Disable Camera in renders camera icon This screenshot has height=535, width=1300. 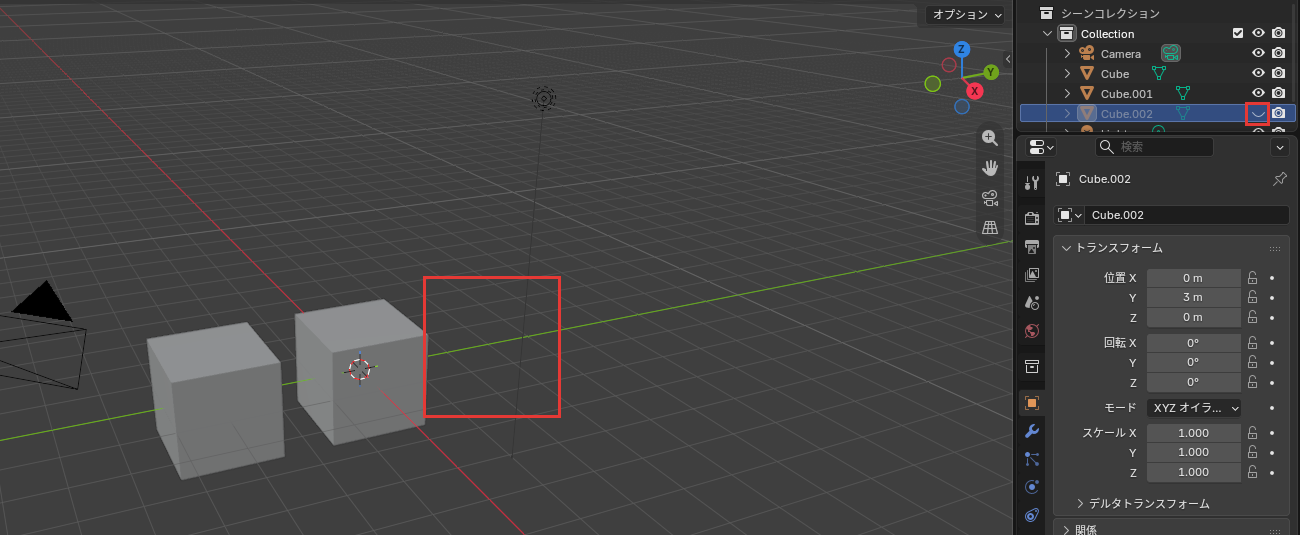pos(1278,53)
